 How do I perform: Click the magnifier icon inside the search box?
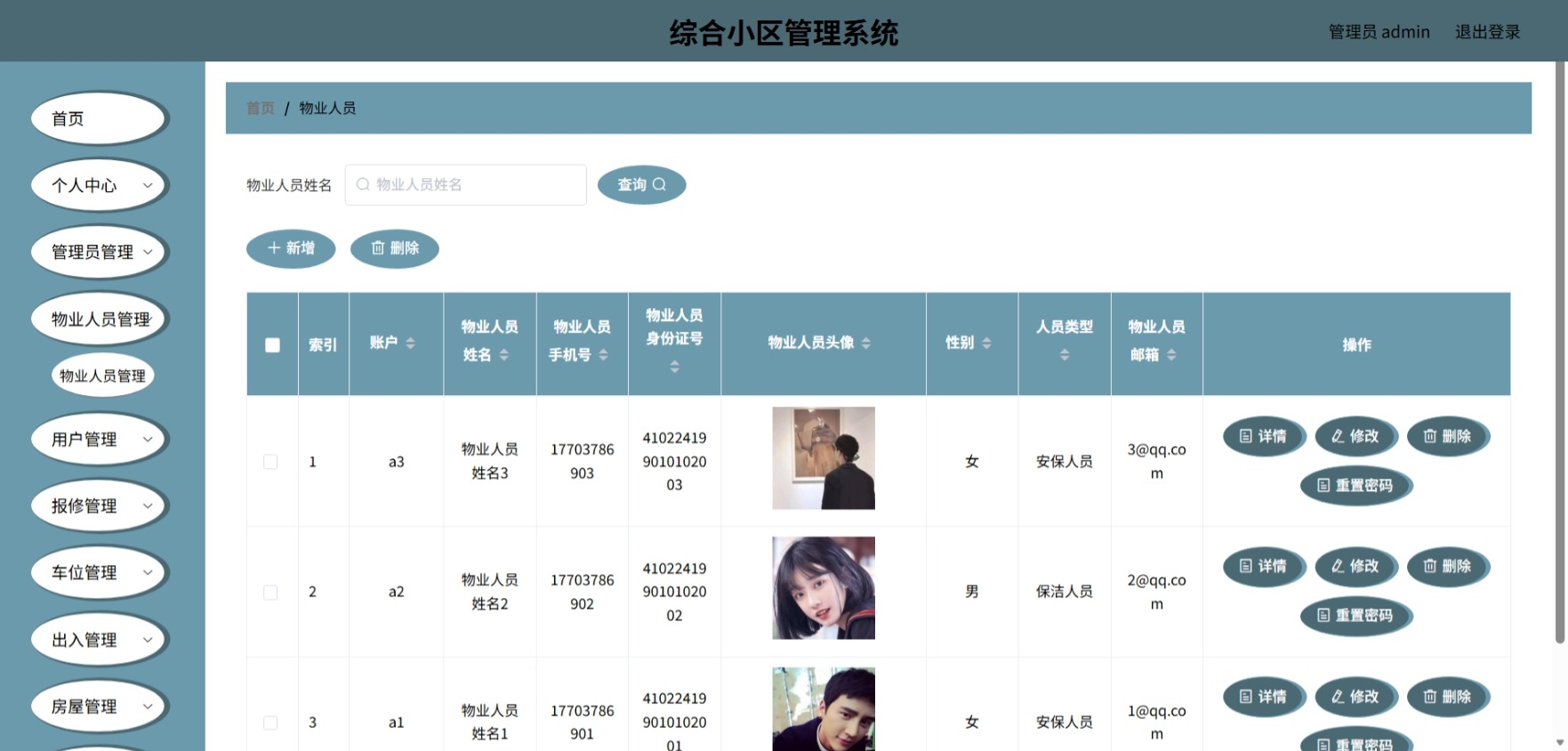tap(363, 184)
